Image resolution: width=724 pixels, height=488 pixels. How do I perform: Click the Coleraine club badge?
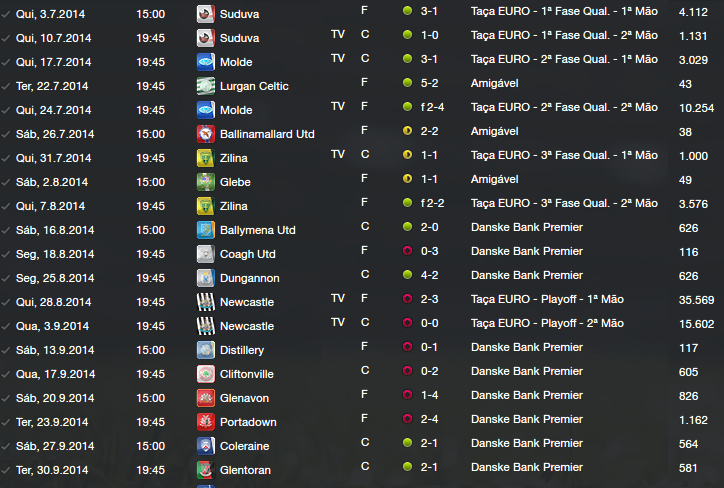[205, 446]
